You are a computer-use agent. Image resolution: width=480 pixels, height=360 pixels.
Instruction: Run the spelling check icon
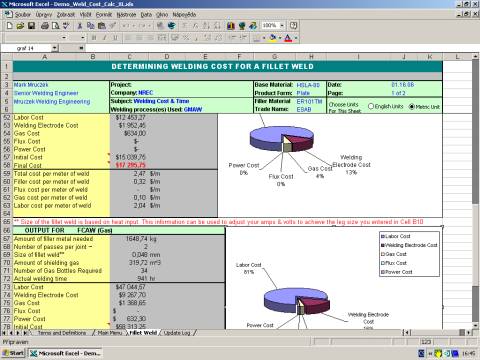tap(66, 26)
